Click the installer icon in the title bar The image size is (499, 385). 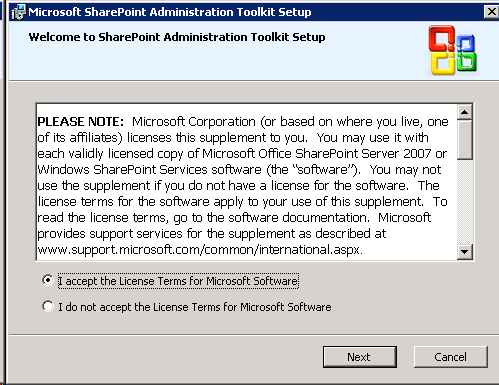pyautogui.click(x=19, y=12)
